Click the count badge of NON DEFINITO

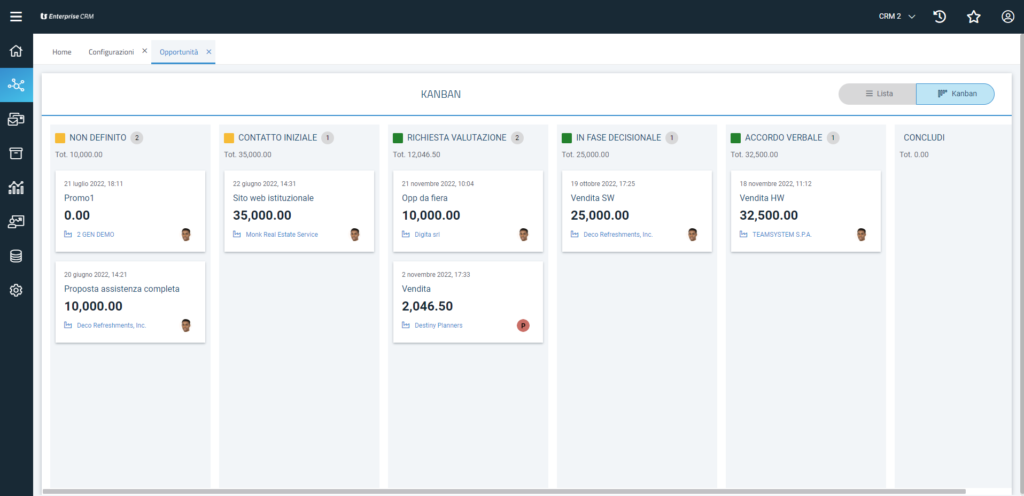point(136,138)
